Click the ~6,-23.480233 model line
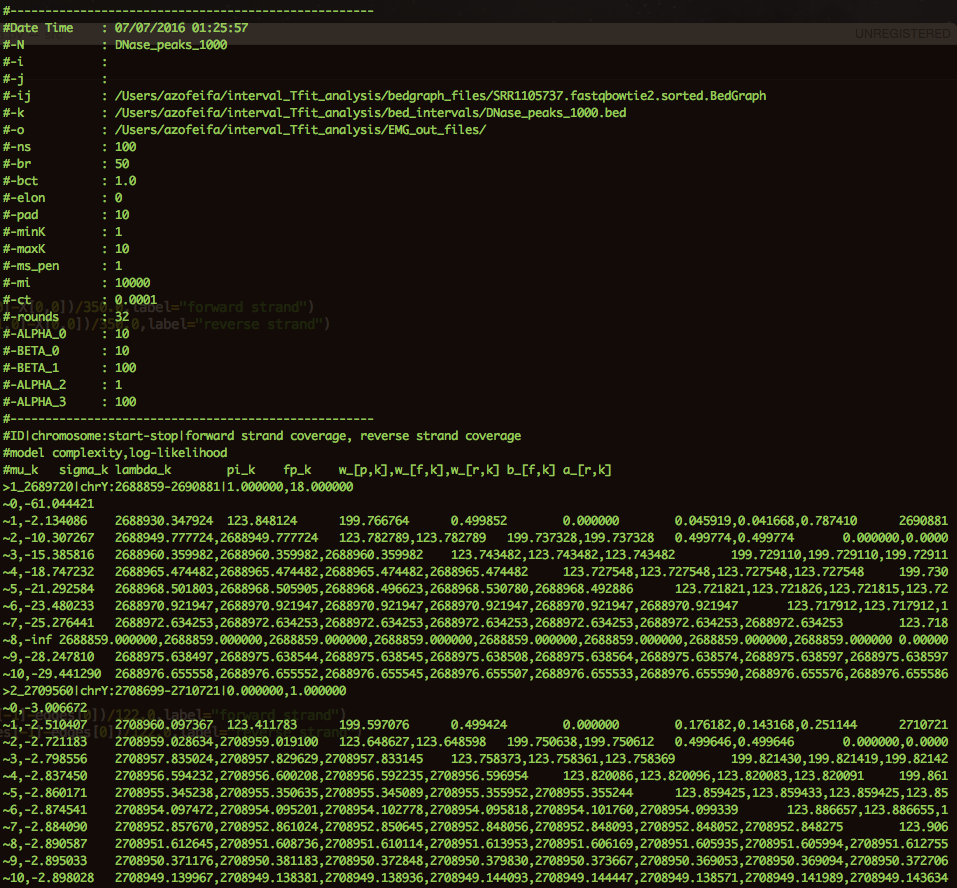 click(x=475, y=606)
